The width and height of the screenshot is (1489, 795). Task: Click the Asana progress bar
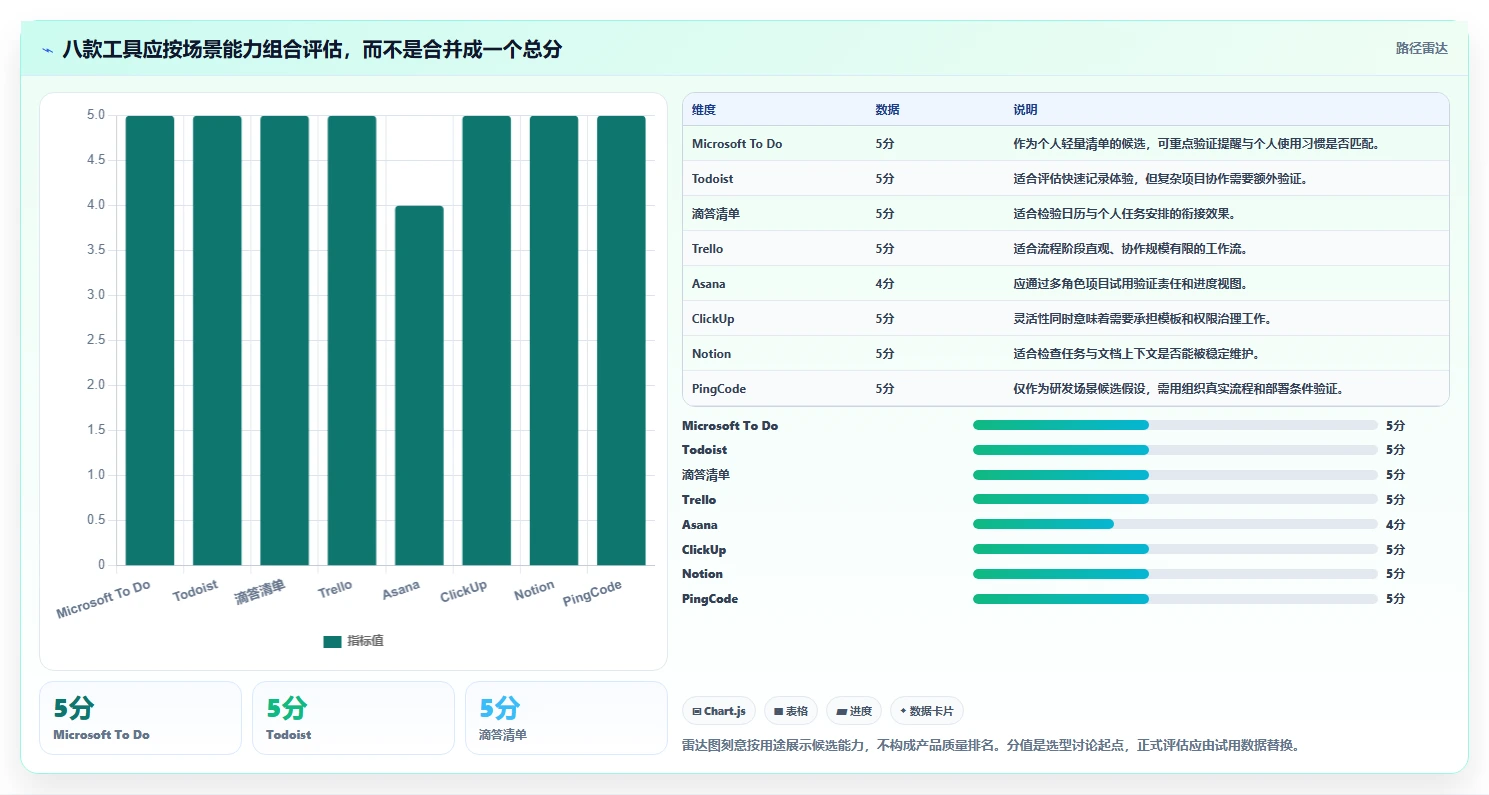click(1175, 524)
